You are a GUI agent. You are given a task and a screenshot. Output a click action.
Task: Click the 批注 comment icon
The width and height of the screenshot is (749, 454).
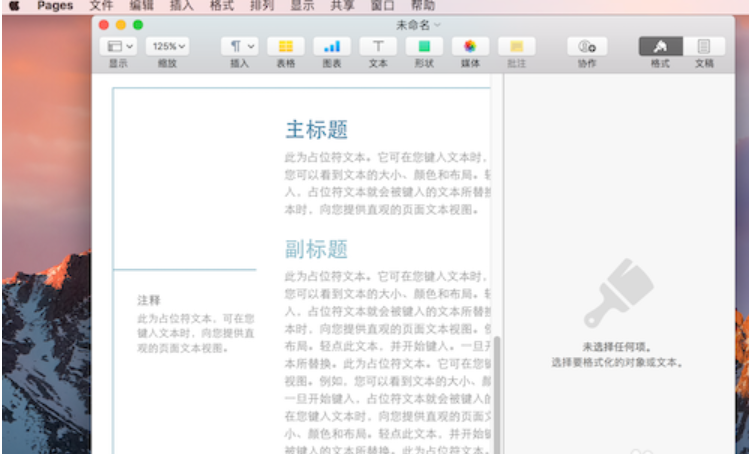(516, 46)
